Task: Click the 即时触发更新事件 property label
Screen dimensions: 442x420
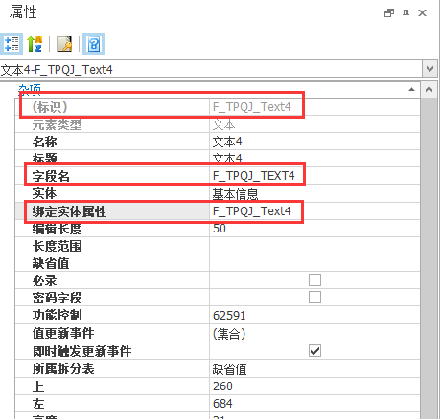Action: coord(82,351)
